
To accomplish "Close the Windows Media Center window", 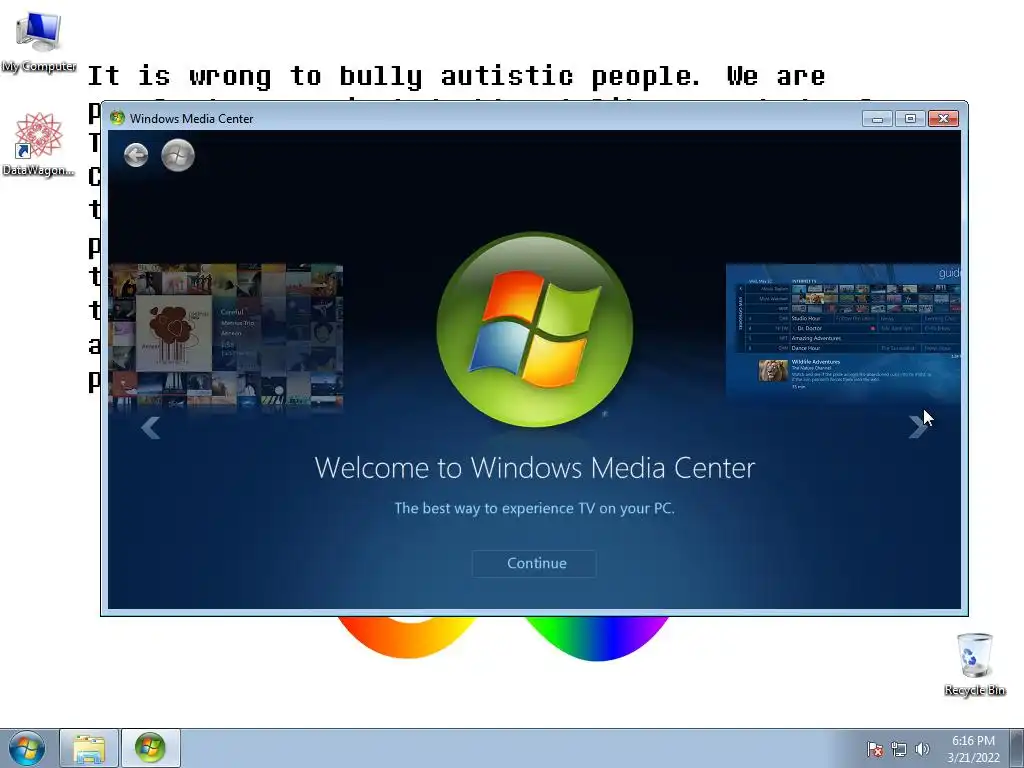I will (x=943, y=118).
